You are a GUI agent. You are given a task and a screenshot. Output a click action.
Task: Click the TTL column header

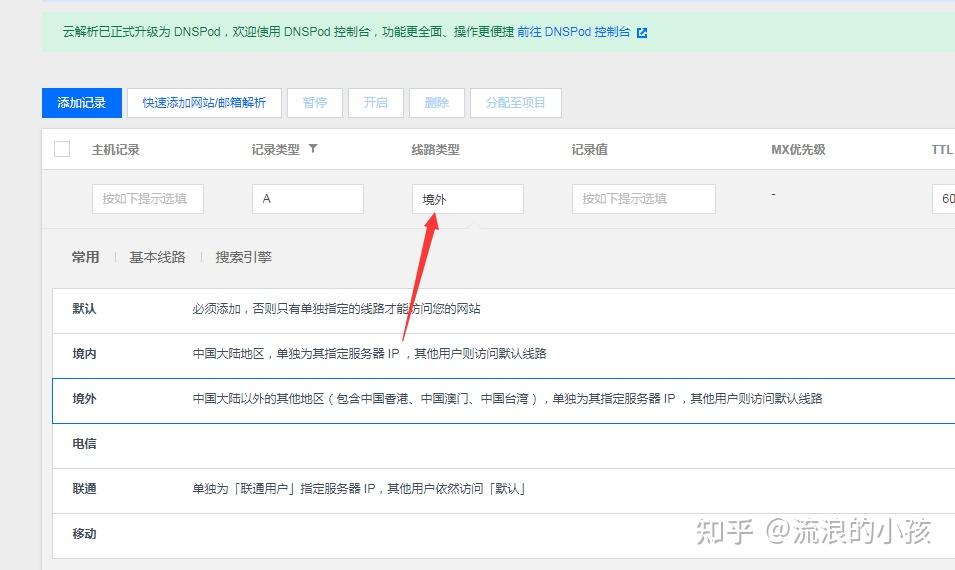pyautogui.click(x=942, y=150)
